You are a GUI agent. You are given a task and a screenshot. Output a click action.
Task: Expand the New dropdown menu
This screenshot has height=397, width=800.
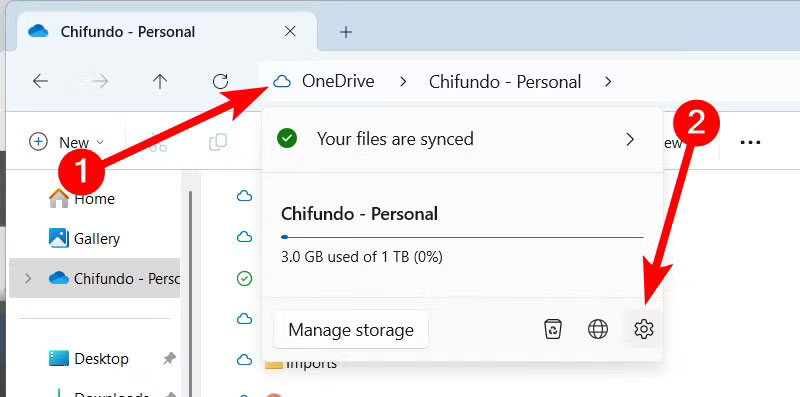[x=66, y=142]
